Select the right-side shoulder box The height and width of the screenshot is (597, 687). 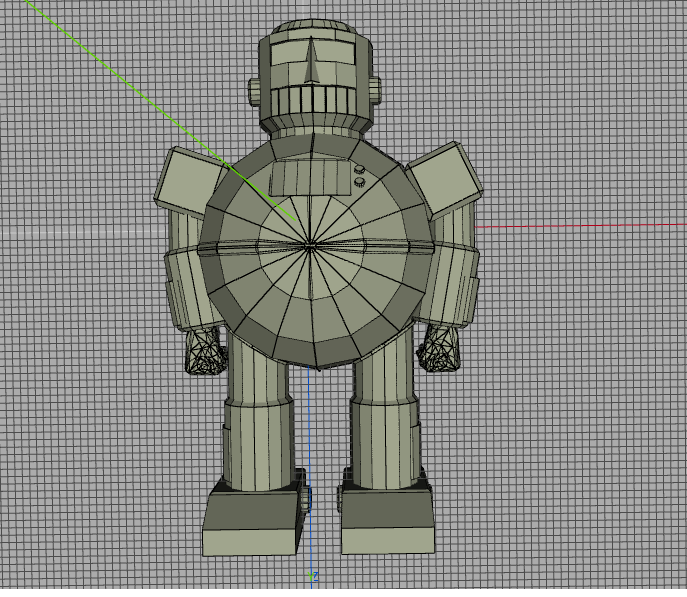pyautogui.click(x=445, y=180)
